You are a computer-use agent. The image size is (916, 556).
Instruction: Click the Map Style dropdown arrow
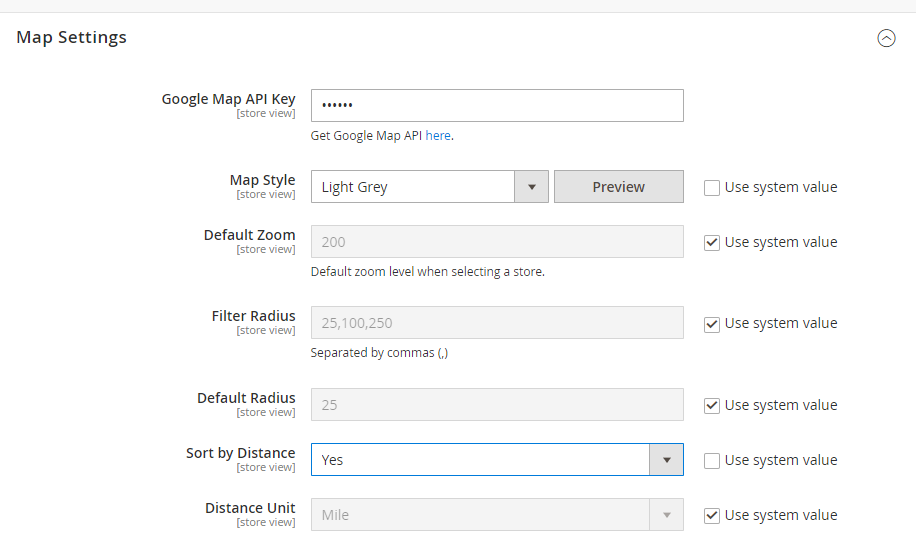531,187
